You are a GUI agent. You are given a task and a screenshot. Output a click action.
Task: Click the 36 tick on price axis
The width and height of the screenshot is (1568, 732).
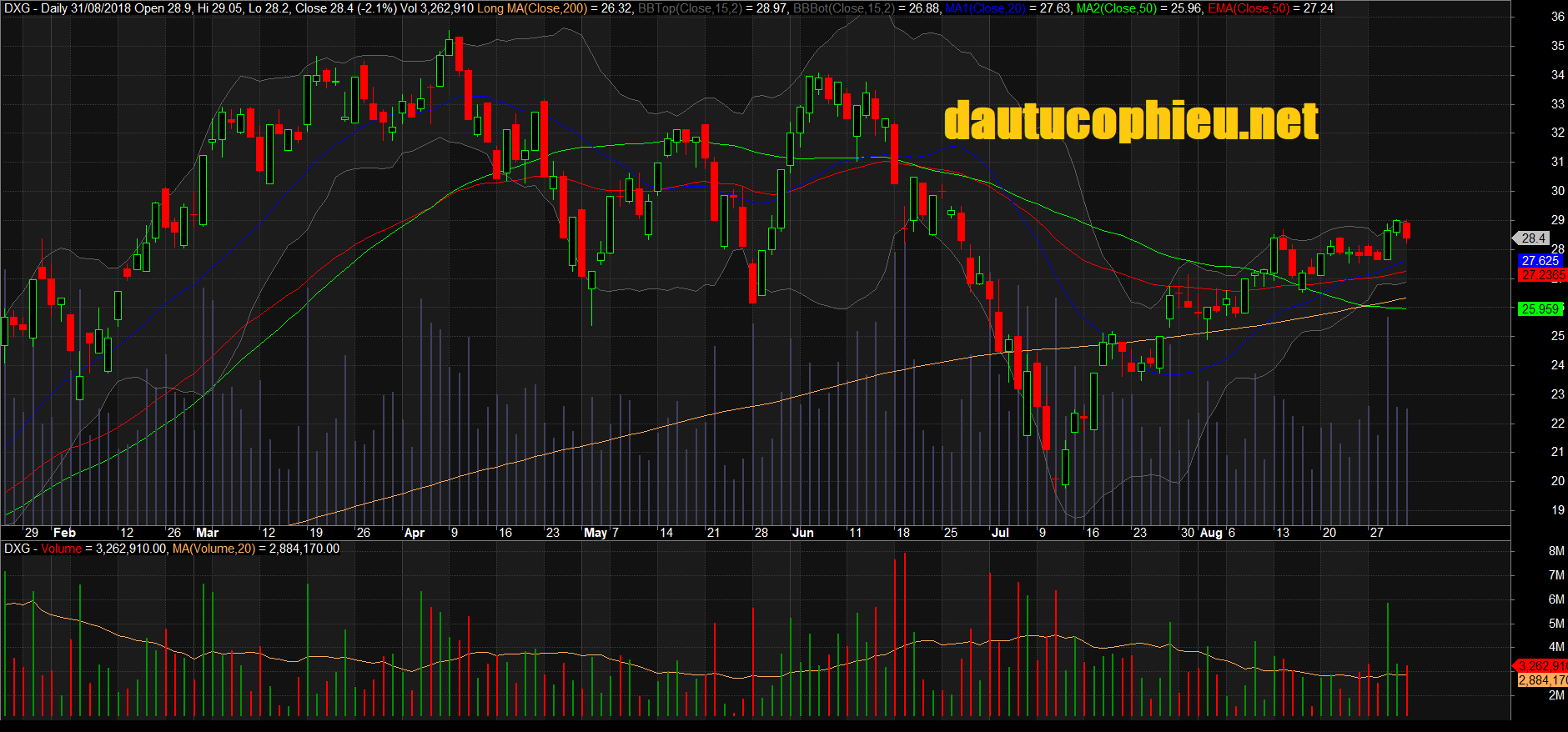pos(1557,17)
